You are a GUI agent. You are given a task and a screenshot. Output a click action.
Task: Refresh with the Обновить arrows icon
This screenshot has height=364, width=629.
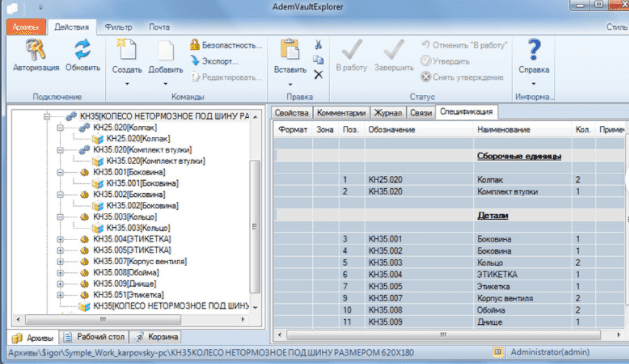pyautogui.click(x=83, y=50)
